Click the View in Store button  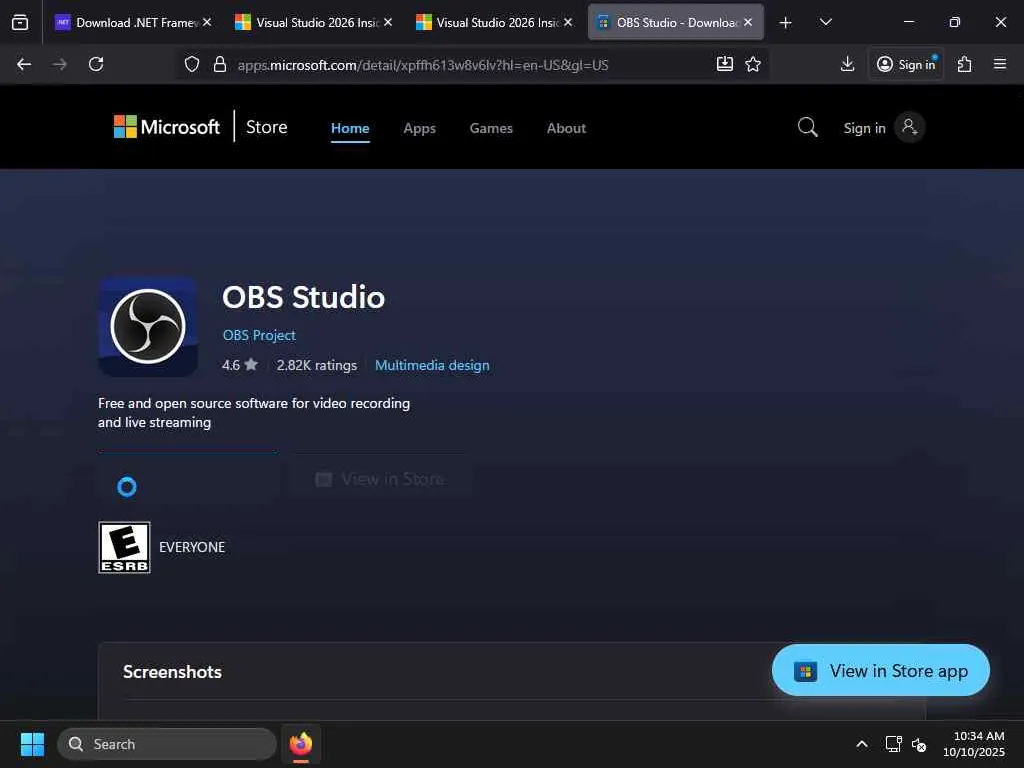pos(381,479)
